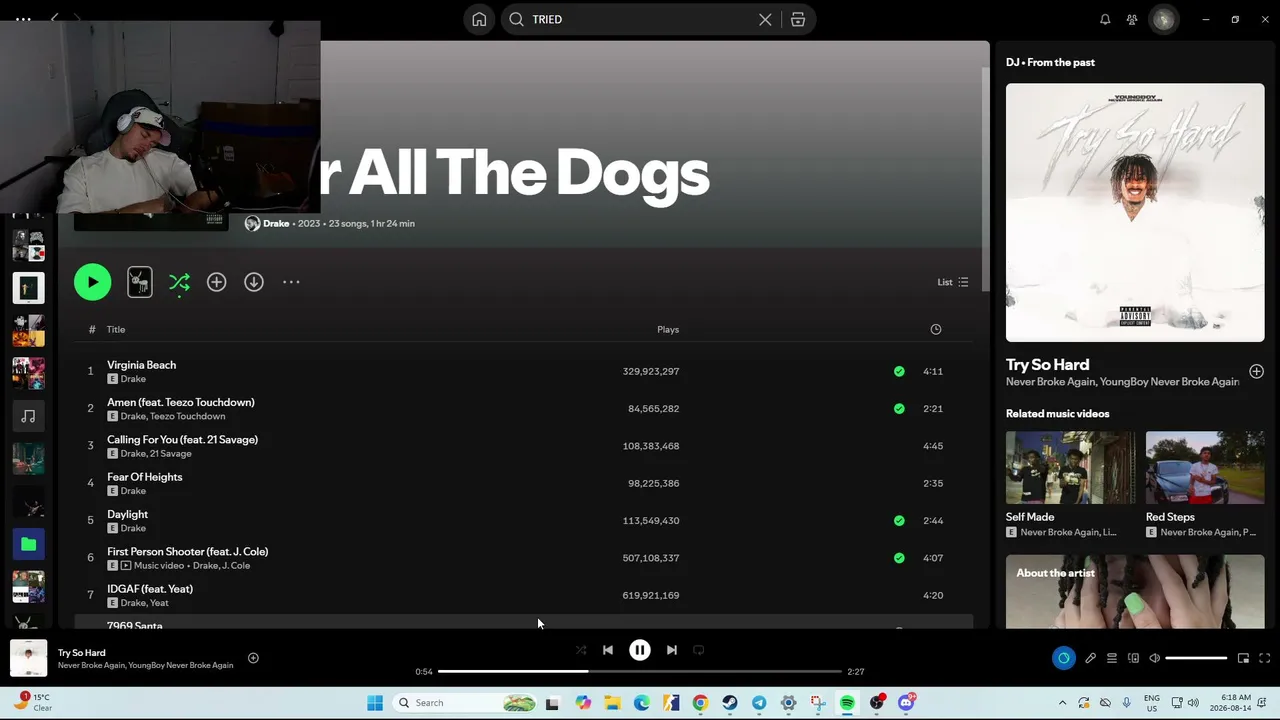
Task: Show lyrics with the microphone icon
Action: pos(1091,658)
